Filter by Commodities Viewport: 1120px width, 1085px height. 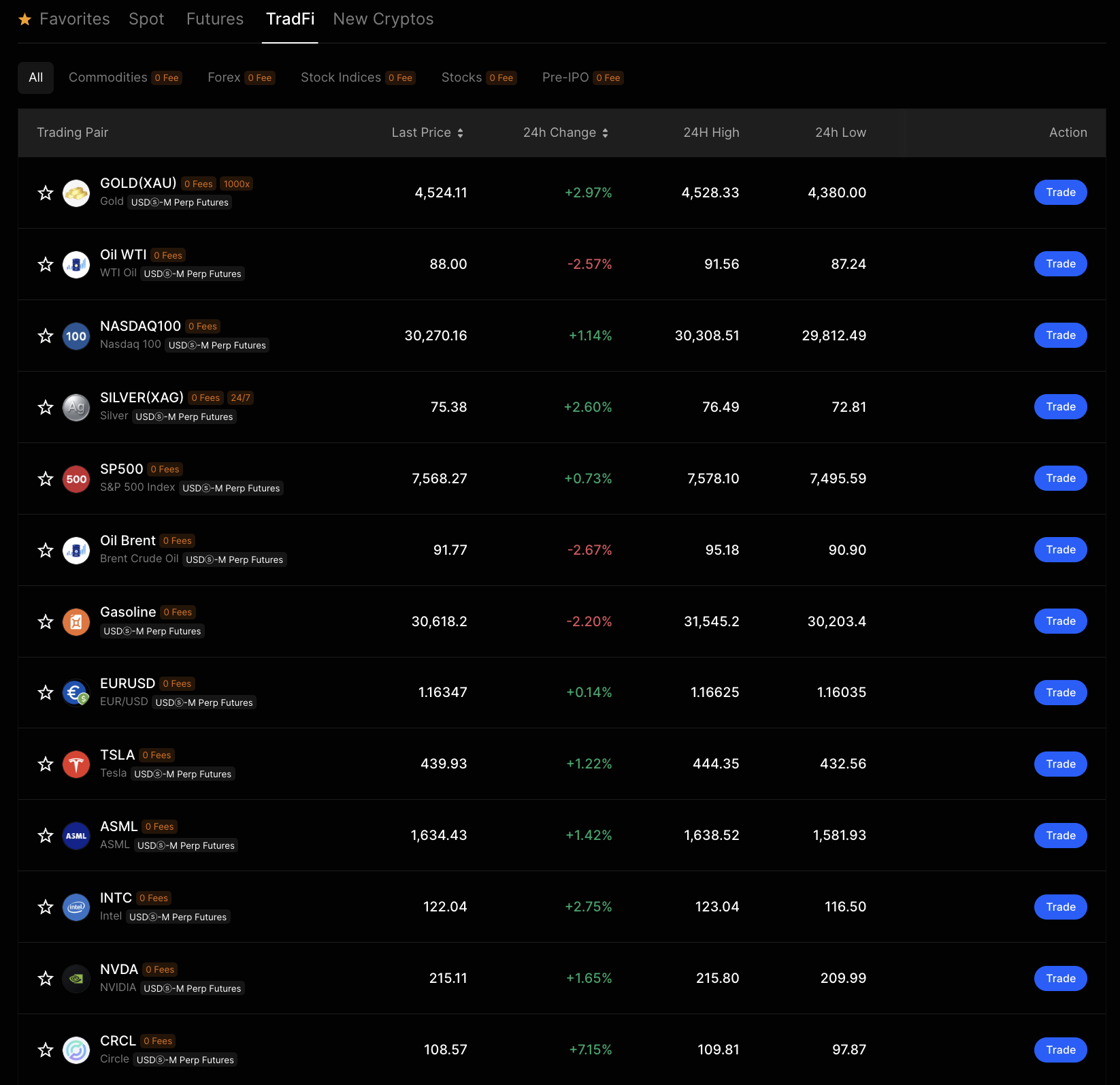click(x=125, y=78)
